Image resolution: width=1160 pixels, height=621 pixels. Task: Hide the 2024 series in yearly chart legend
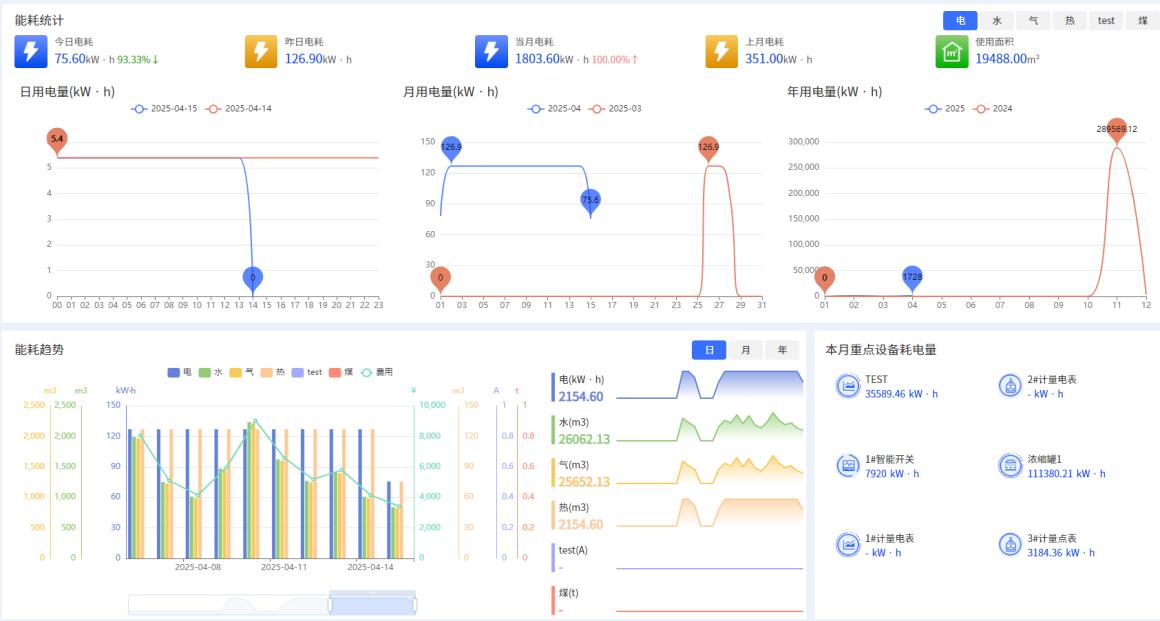click(992, 108)
